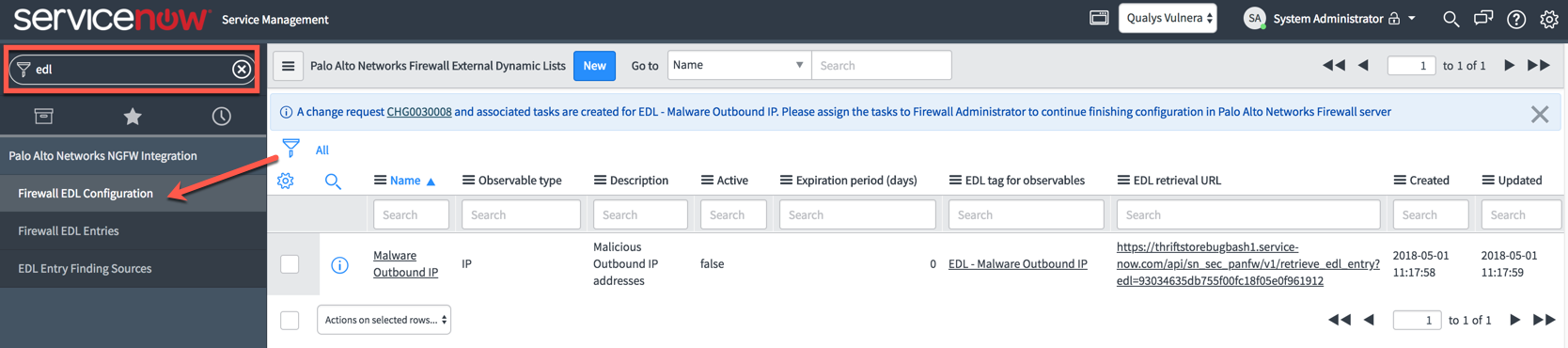The height and width of the screenshot is (348, 1568).
Task: Open the Help question mark icon
Action: (x=1516, y=19)
